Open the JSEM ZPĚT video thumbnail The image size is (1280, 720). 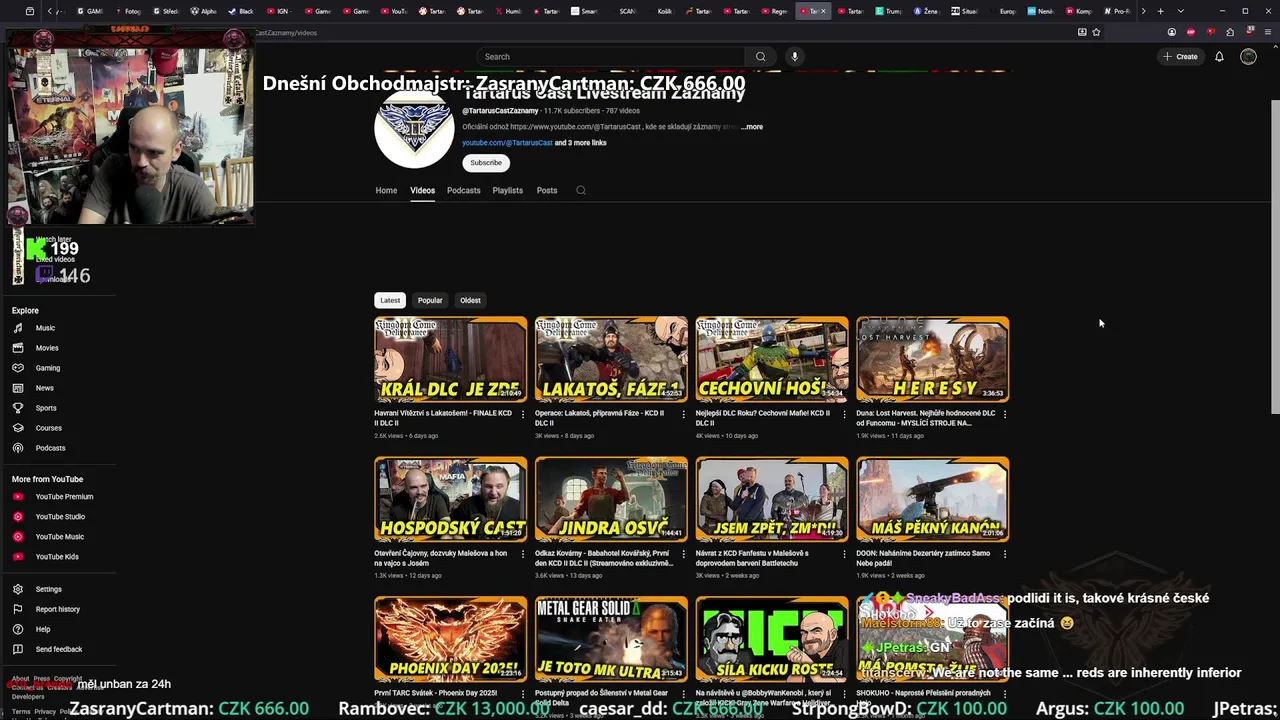[772, 499]
